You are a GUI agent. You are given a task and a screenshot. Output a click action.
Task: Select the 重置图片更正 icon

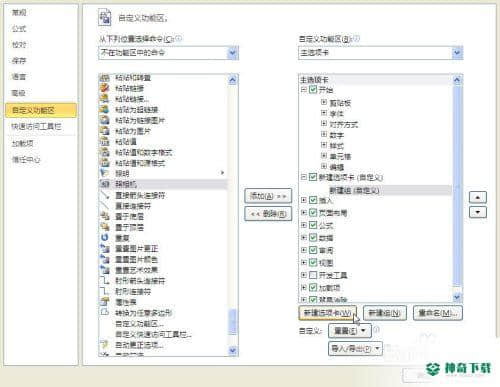pos(105,248)
